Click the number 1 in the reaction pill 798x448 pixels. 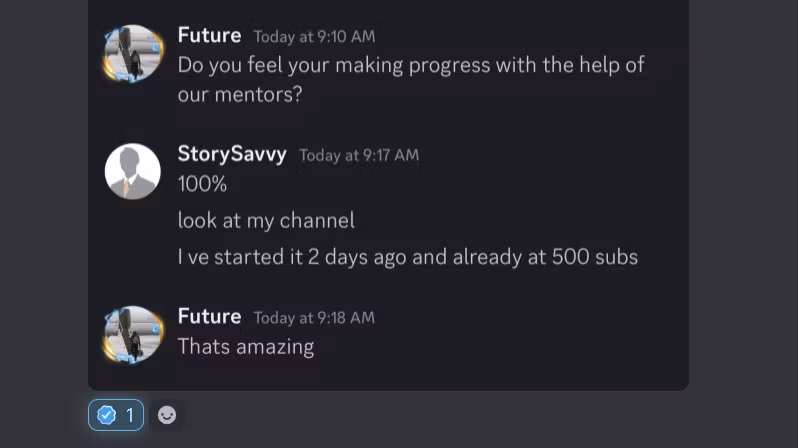coord(129,415)
